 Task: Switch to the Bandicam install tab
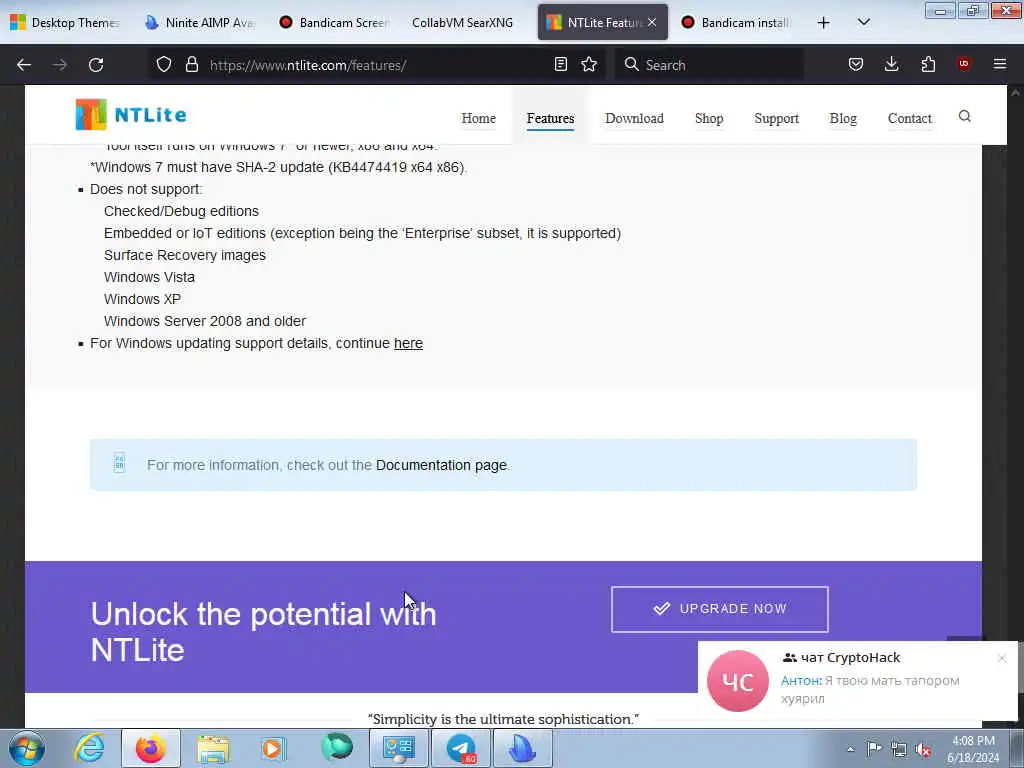point(737,22)
